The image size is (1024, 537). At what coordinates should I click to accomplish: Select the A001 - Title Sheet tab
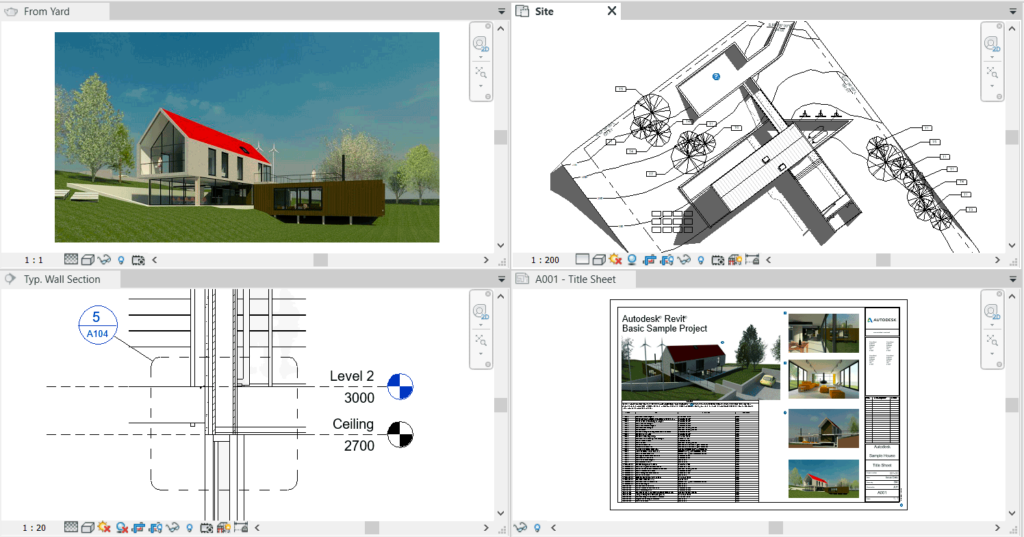(574, 279)
